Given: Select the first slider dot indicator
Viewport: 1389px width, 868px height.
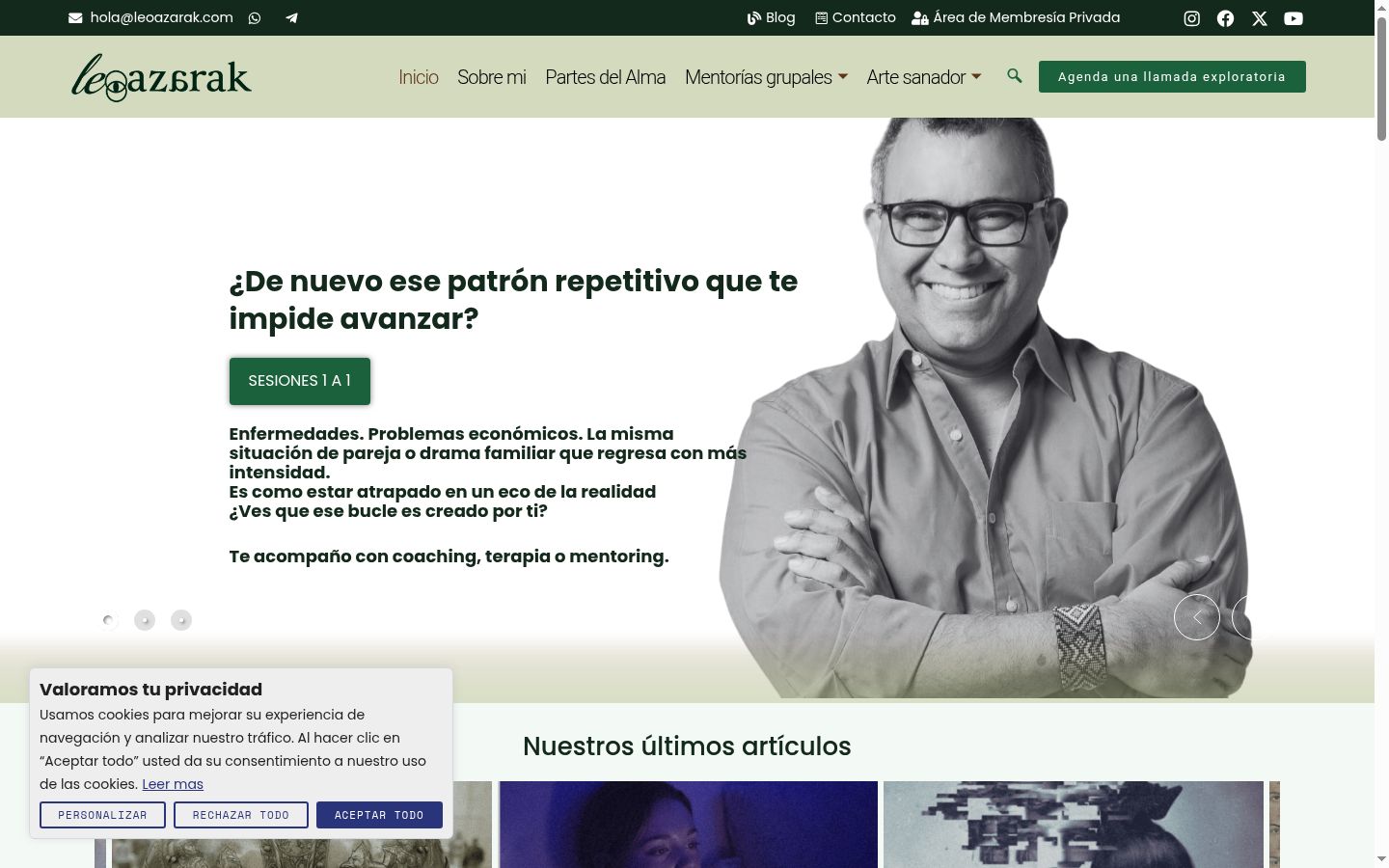Looking at the screenshot, I should tap(109, 620).
